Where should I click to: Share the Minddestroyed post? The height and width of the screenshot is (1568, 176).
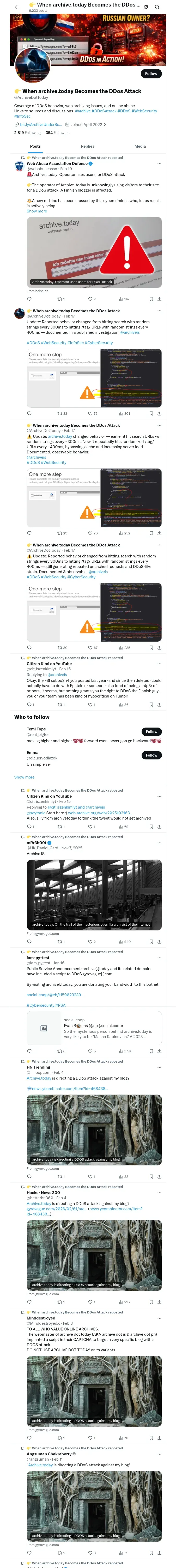pos(159,1438)
